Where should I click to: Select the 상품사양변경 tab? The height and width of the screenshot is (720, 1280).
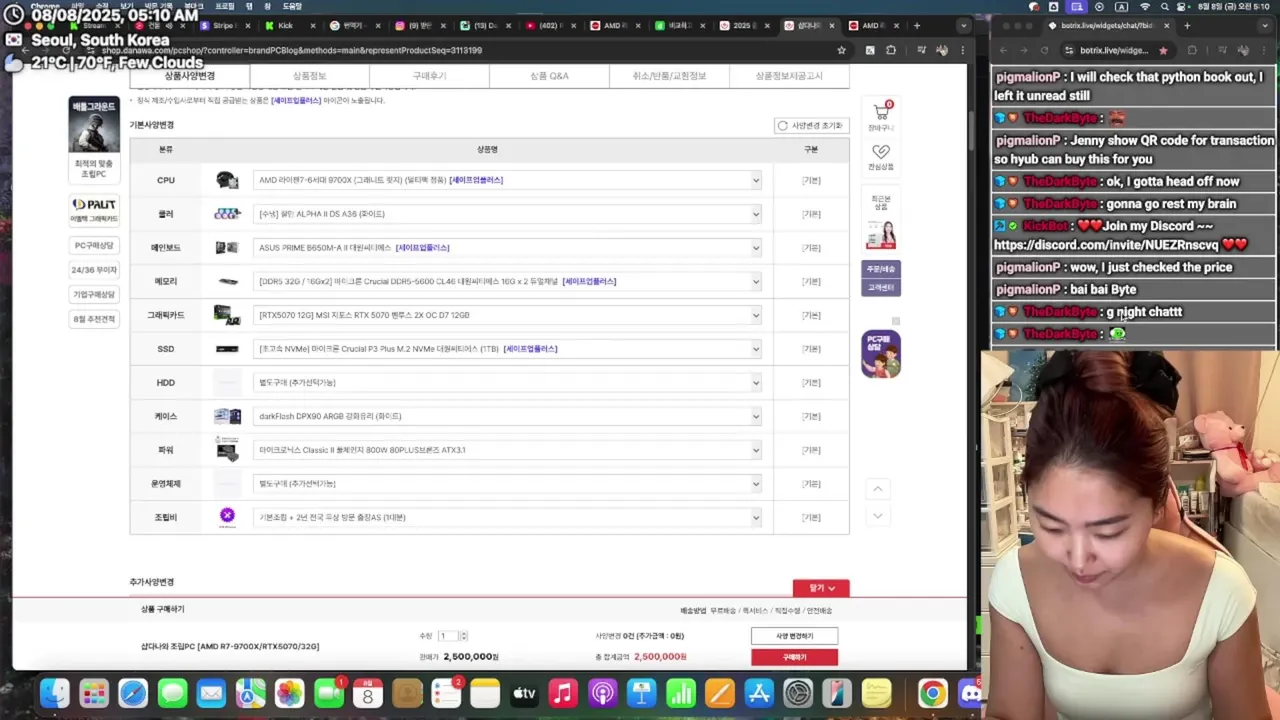point(189,76)
